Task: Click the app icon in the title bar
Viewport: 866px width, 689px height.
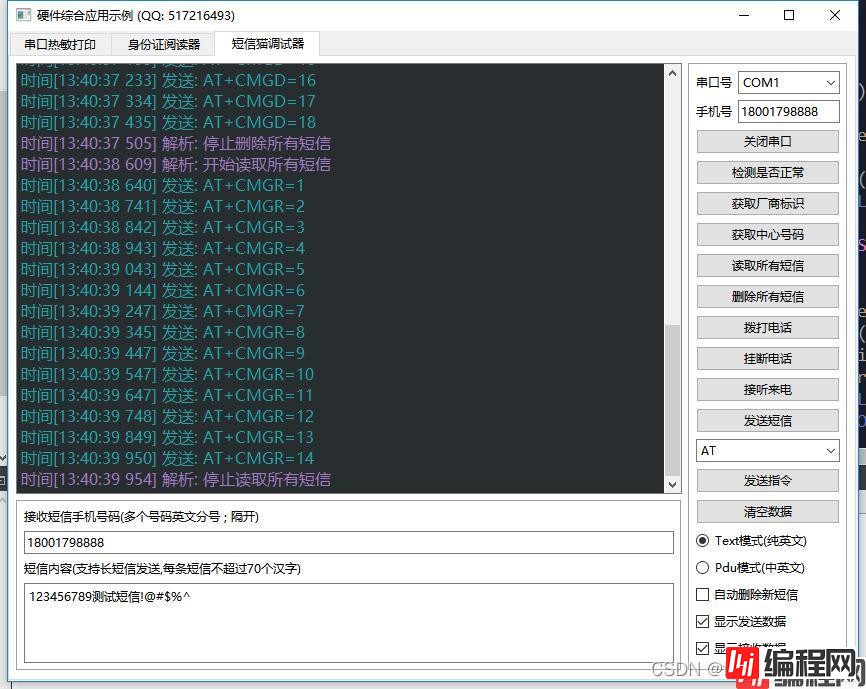Action: pos(21,15)
